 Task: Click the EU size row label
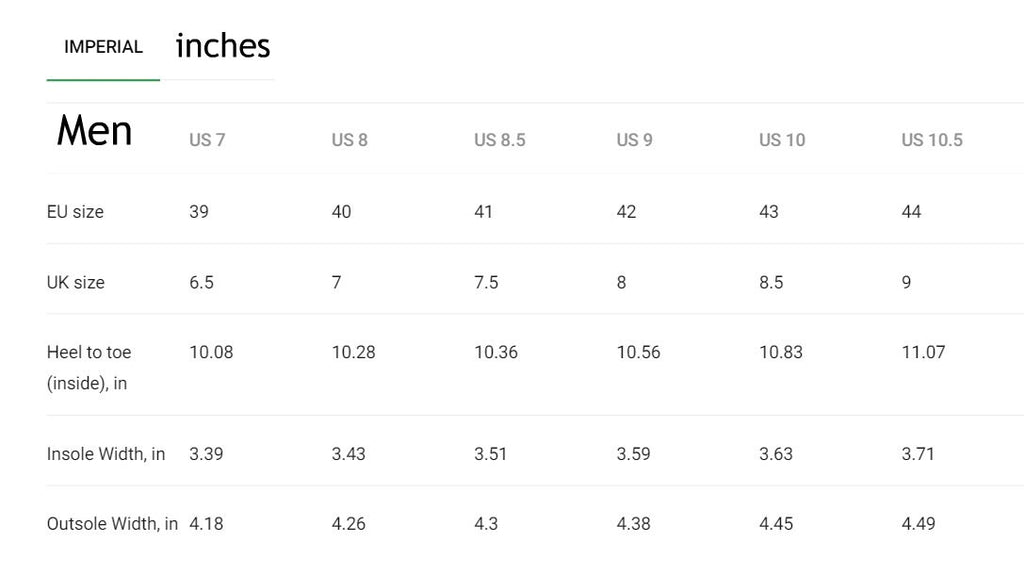(x=75, y=212)
